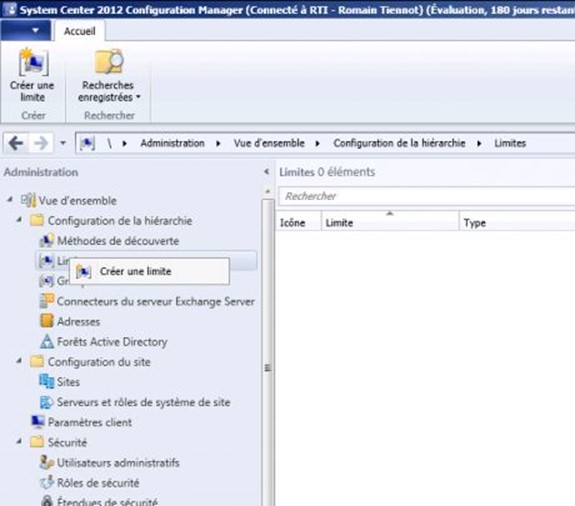This screenshot has height=506, width=575.
Task: Collapse the Configuration du site node
Action: click(x=19, y=361)
